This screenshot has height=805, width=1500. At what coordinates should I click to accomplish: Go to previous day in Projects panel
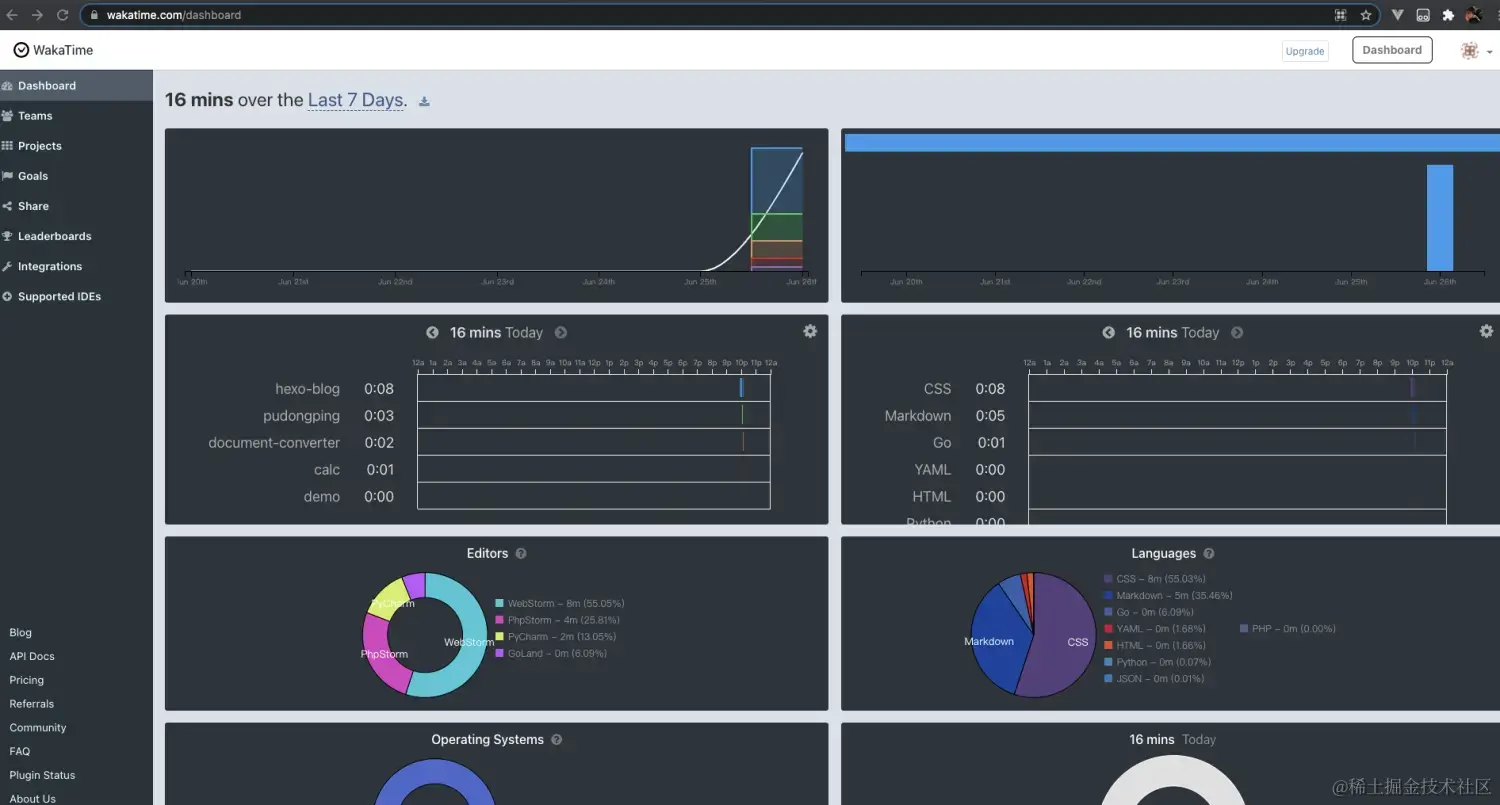pyautogui.click(x=432, y=333)
